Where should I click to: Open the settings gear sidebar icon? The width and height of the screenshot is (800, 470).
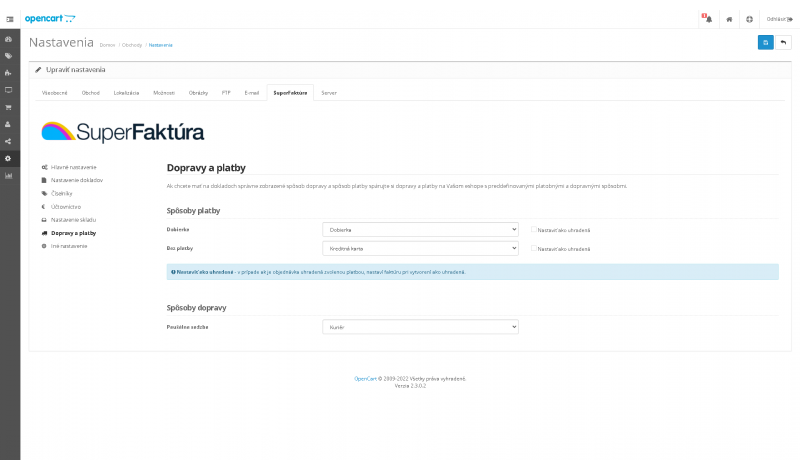9,158
